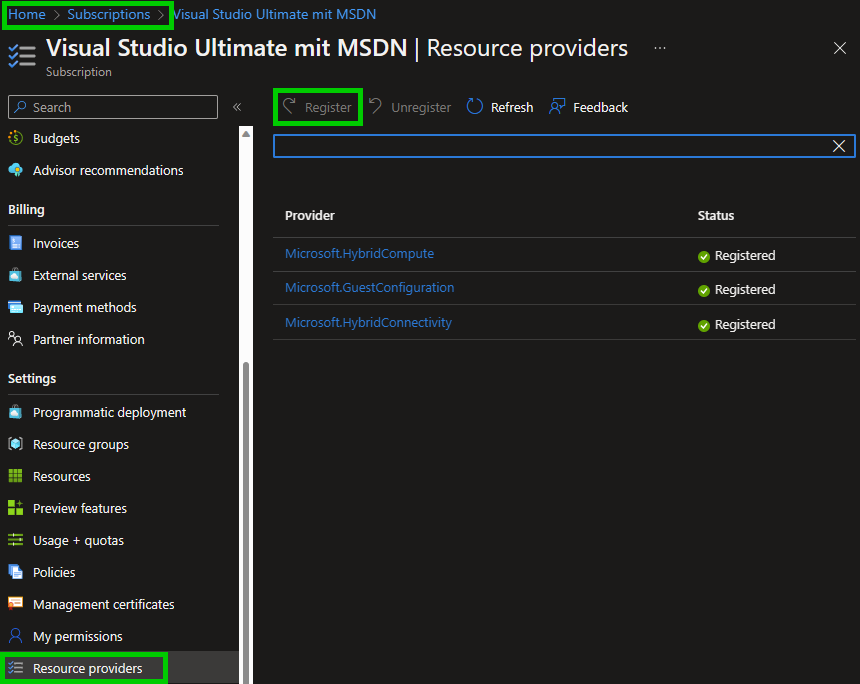Screen dimensions: 860x684
Task: Click the Resources grid icon
Action: click(15, 476)
